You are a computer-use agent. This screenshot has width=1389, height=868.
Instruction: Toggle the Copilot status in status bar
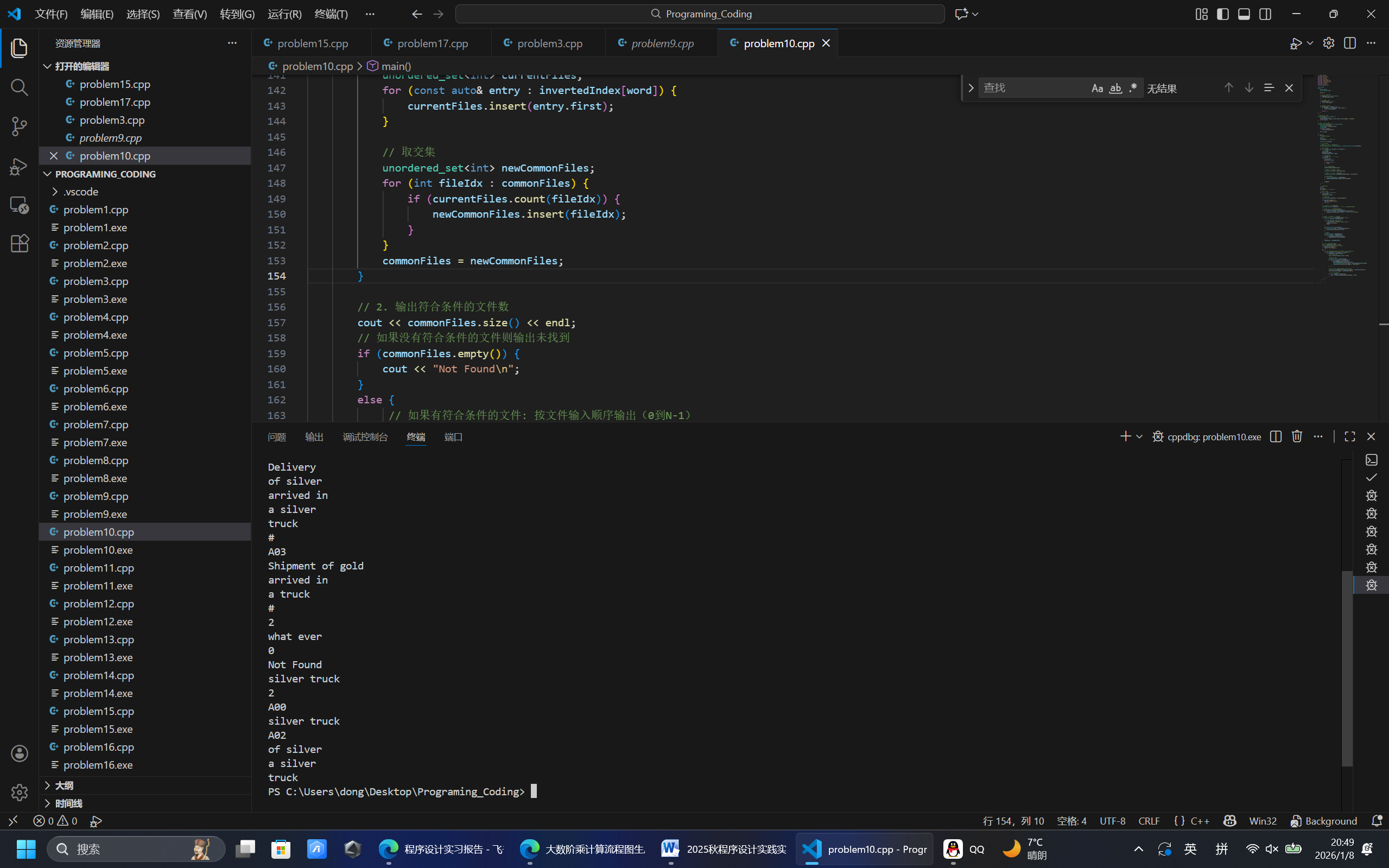coord(1229,821)
